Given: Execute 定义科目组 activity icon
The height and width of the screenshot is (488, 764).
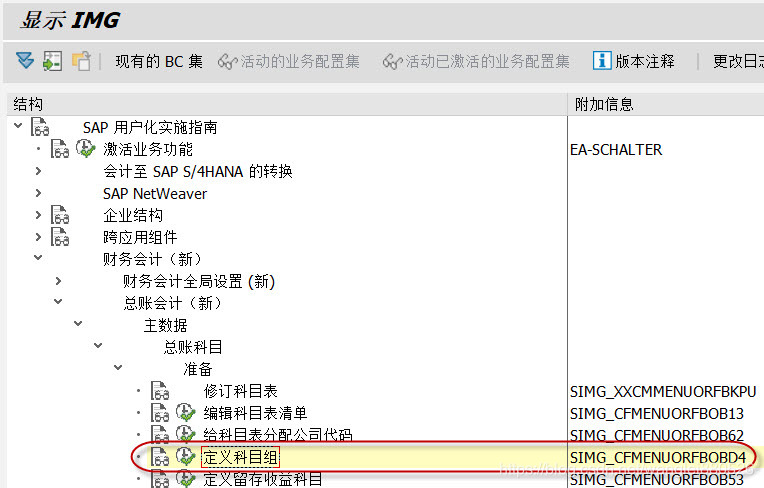Looking at the screenshot, I should click(x=185, y=456).
